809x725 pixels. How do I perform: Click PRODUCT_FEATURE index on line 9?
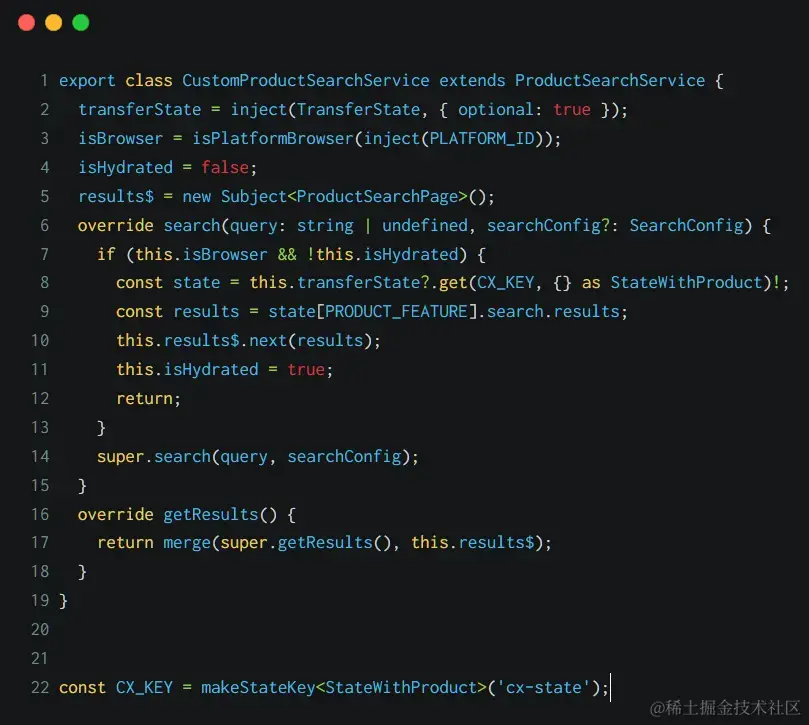tap(396, 312)
